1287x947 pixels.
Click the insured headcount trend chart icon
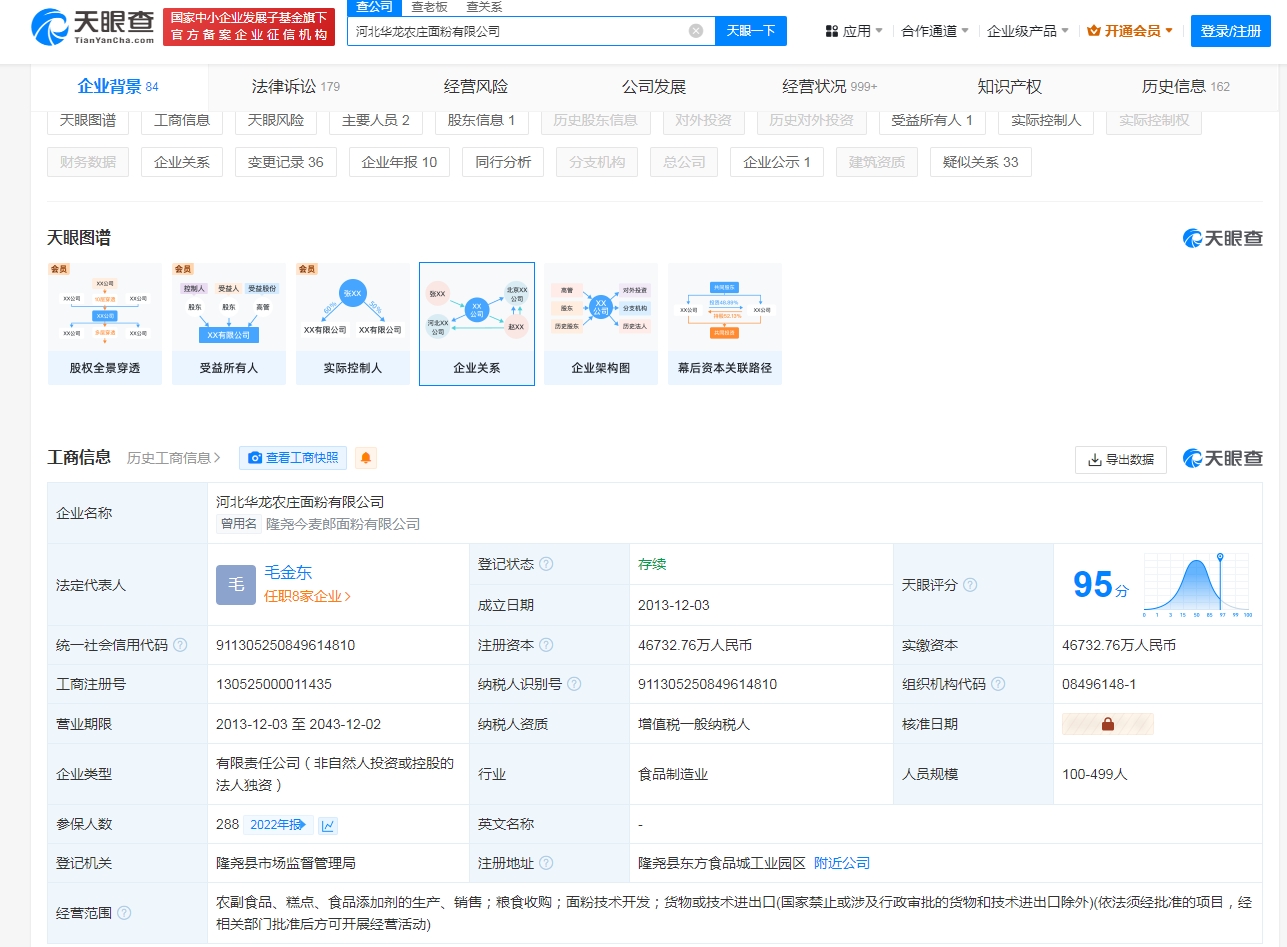pyautogui.click(x=328, y=825)
